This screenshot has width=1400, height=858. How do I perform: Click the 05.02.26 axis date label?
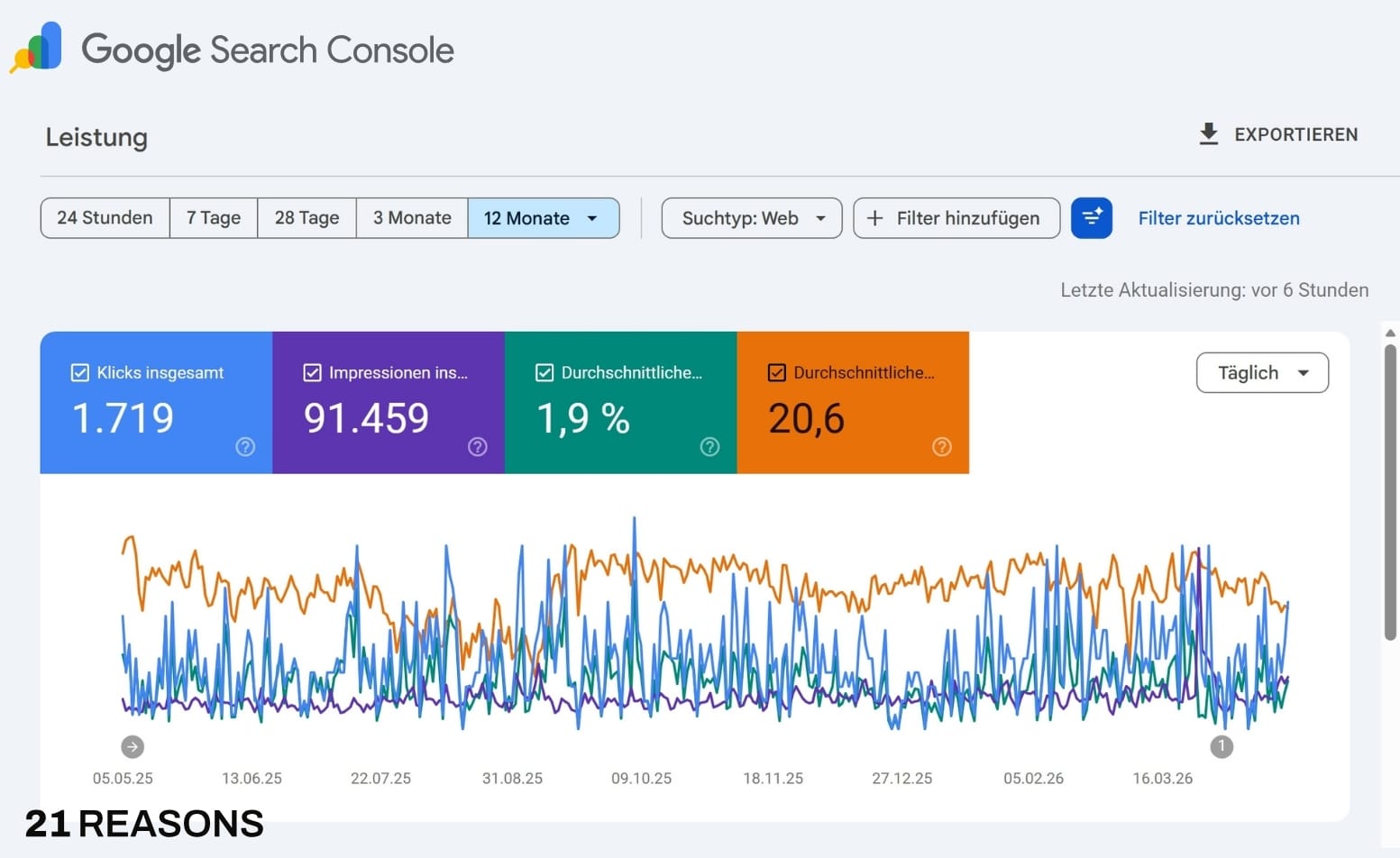[1033, 778]
